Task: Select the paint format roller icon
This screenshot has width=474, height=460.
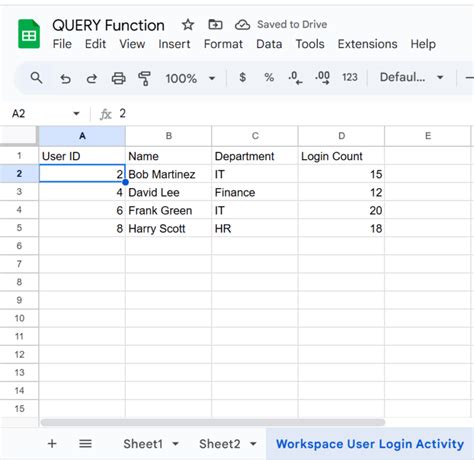Action: point(144,79)
